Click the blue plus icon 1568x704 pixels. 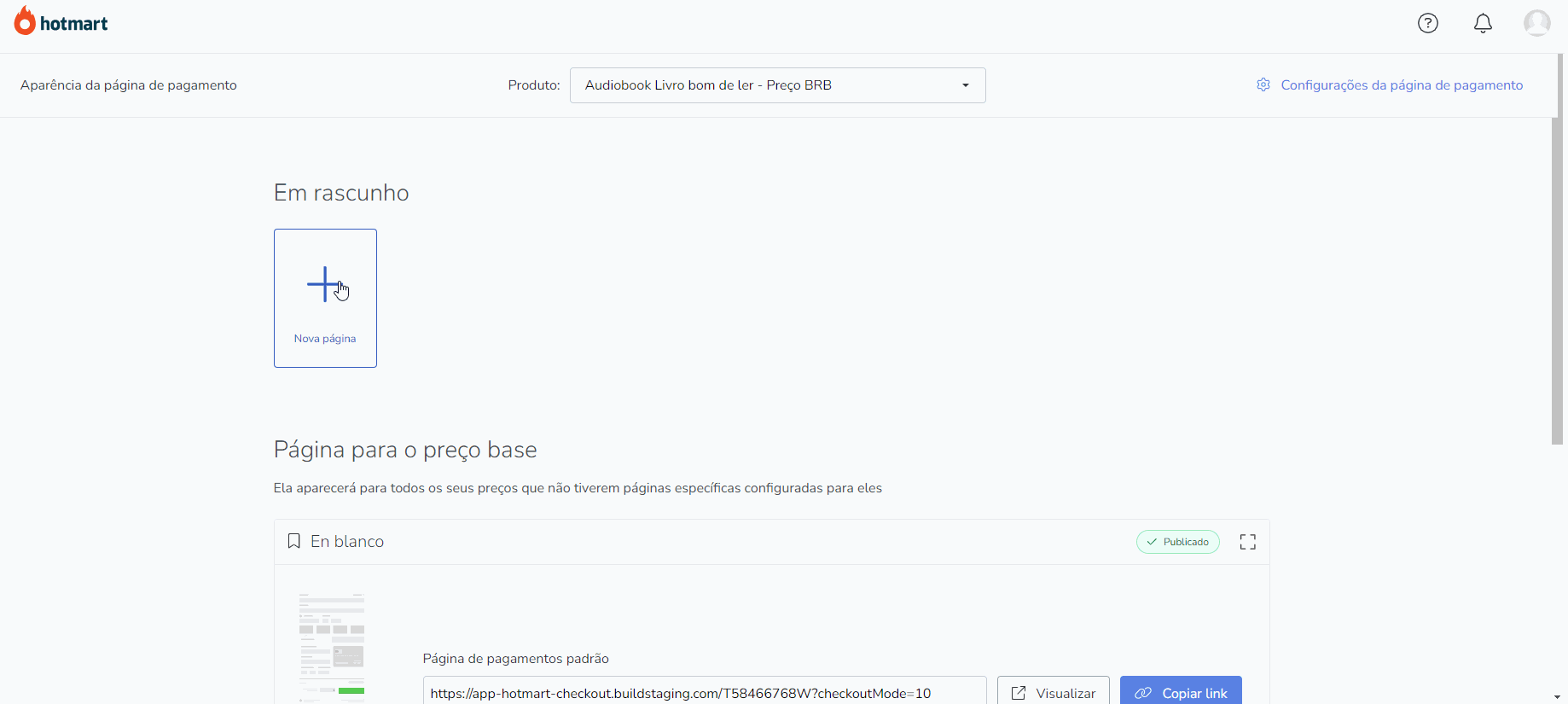[323, 284]
